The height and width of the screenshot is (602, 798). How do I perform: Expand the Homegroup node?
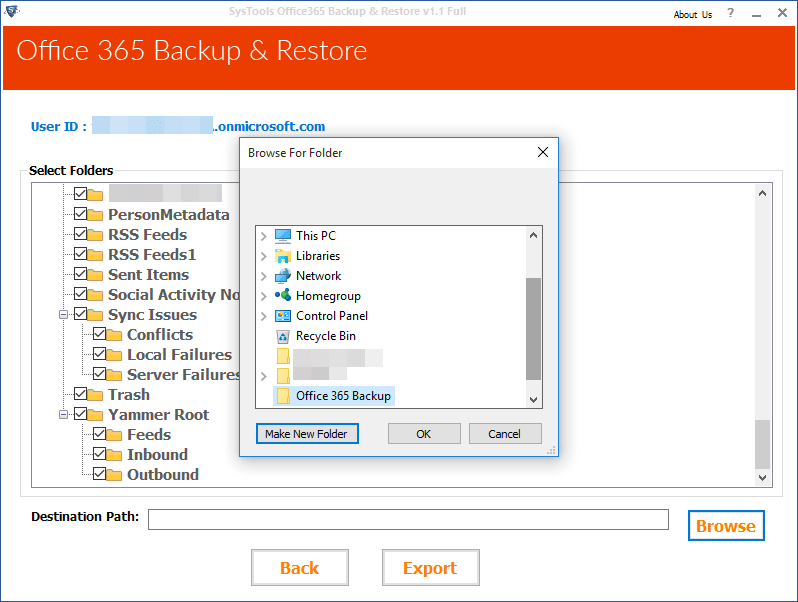[264, 296]
